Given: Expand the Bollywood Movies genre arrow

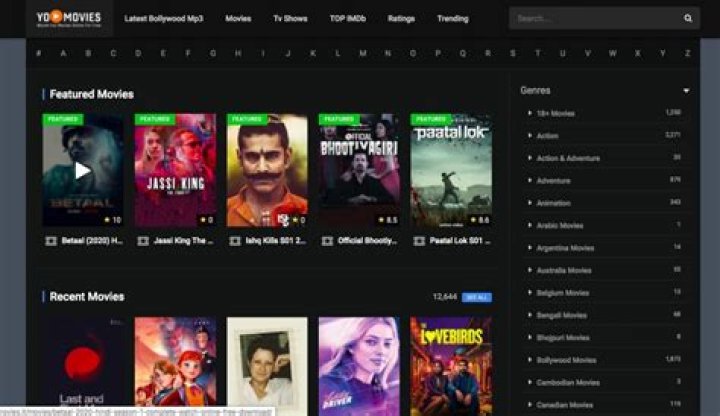Looking at the screenshot, I should (530, 360).
